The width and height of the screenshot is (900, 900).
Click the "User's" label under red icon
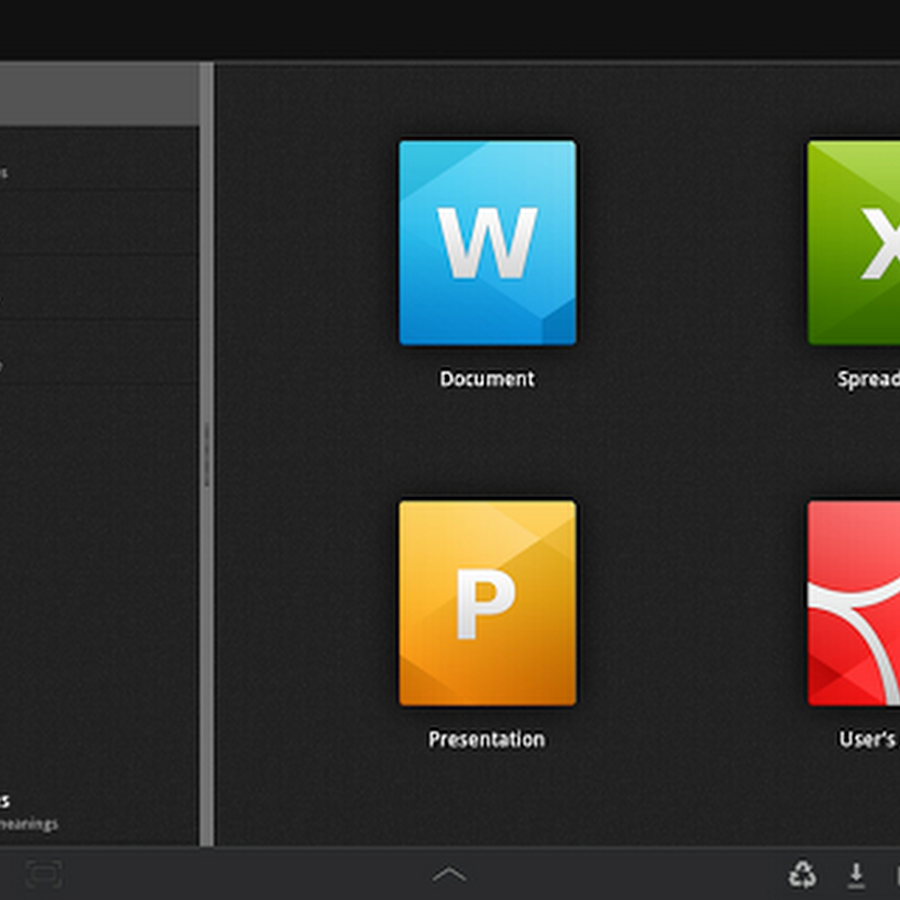[867, 739]
